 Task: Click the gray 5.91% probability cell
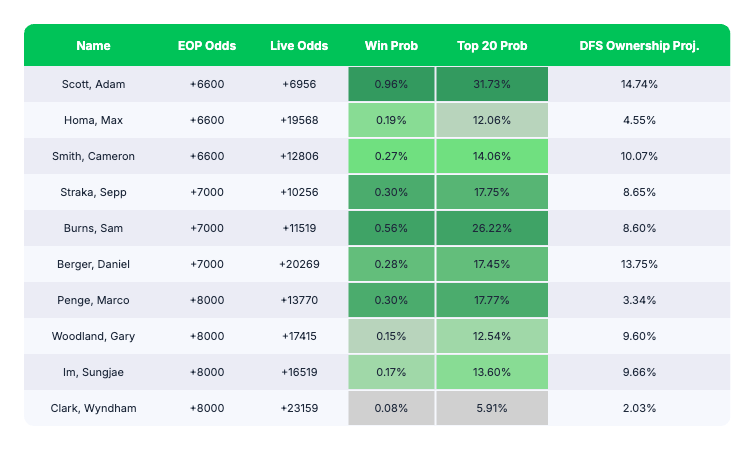[x=491, y=408]
